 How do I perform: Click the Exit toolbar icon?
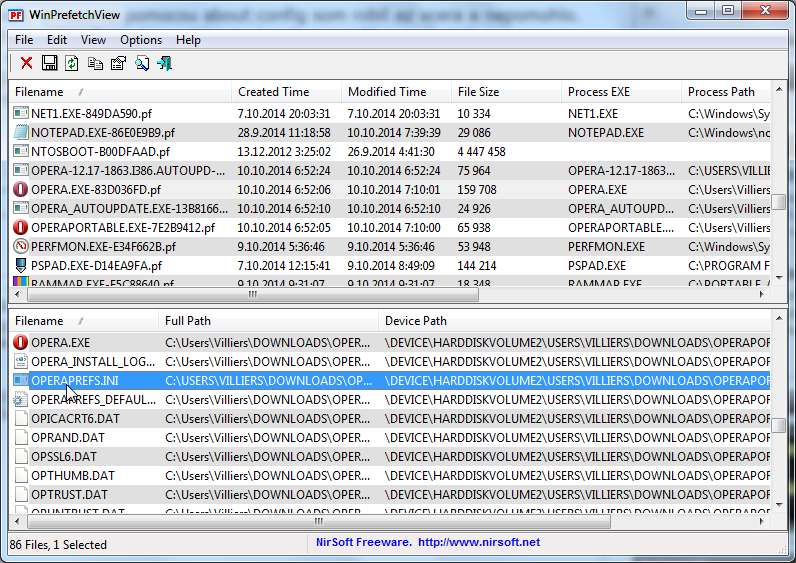(164, 63)
